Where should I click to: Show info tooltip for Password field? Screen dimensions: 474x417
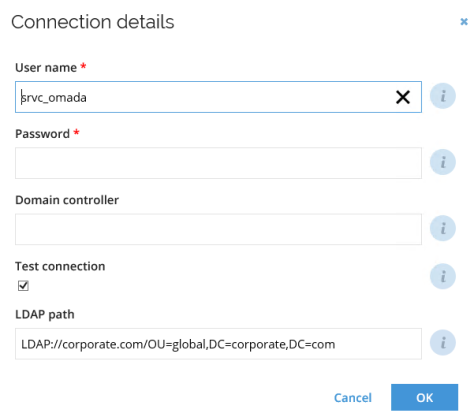(443, 162)
